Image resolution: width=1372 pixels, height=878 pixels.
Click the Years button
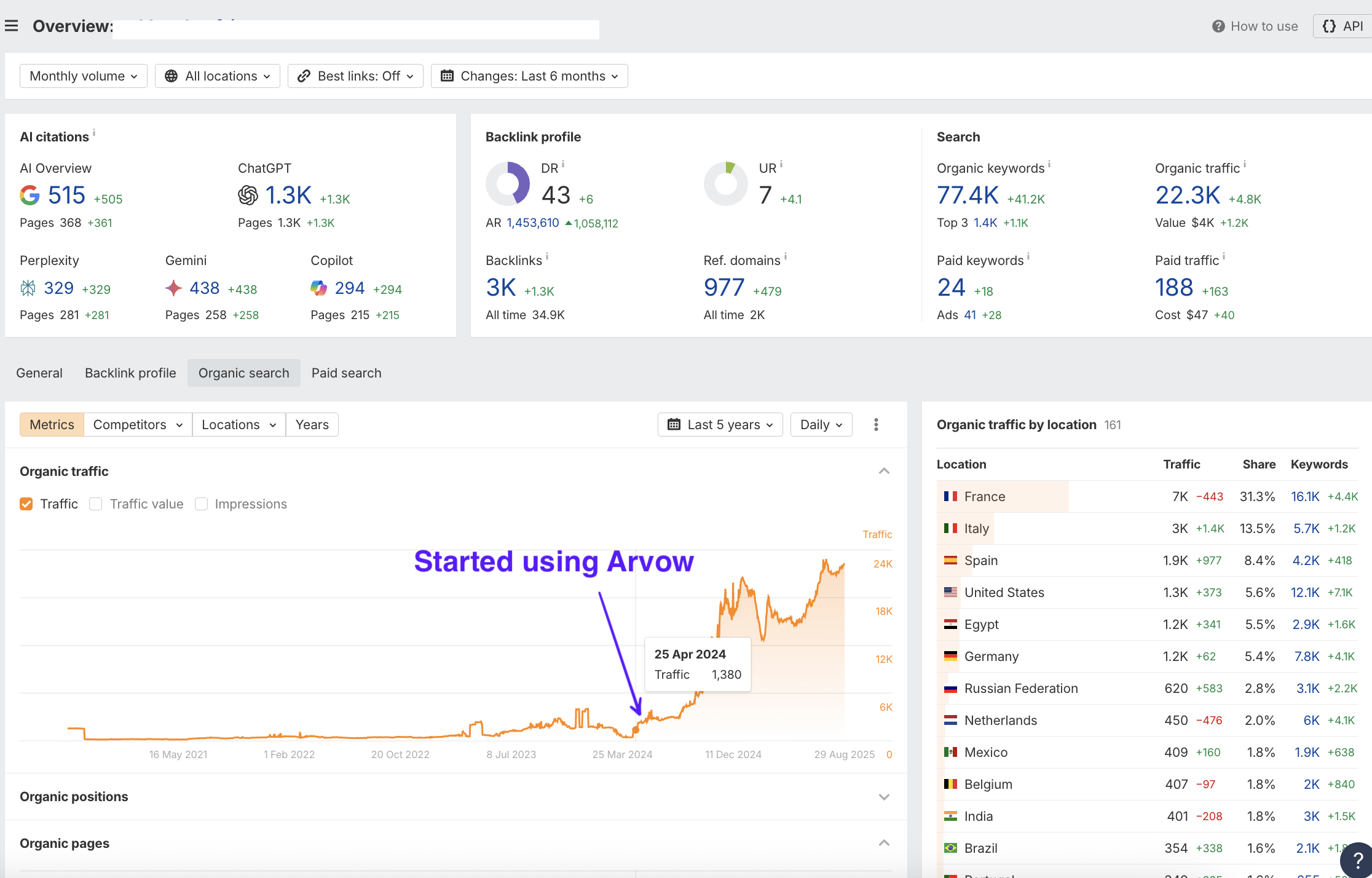312,425
